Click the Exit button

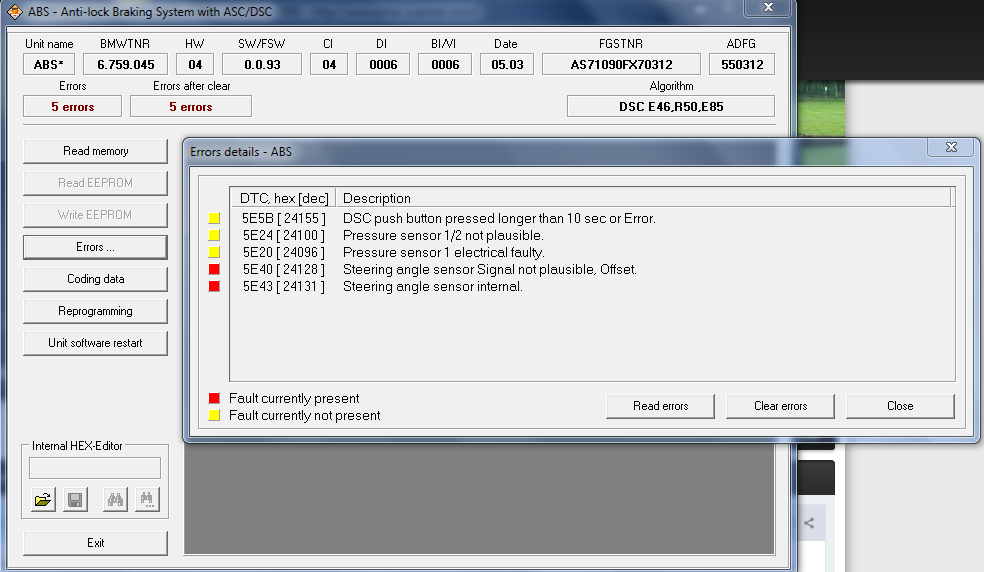click(95, 543)
